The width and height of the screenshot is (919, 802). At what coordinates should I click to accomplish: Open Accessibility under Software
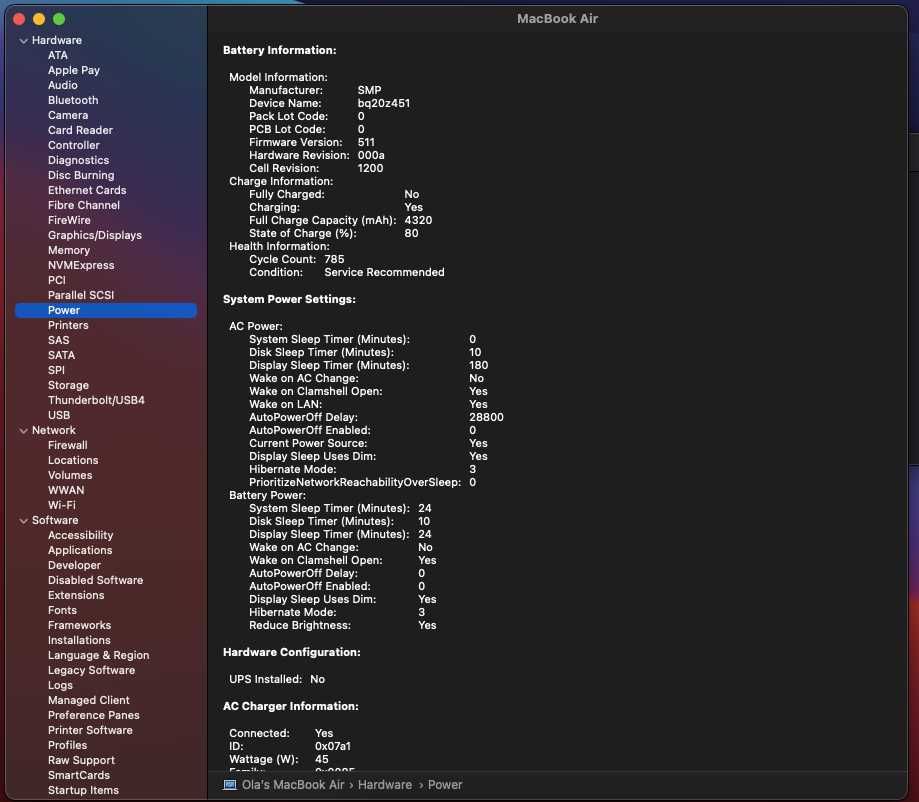click(80, 535)
